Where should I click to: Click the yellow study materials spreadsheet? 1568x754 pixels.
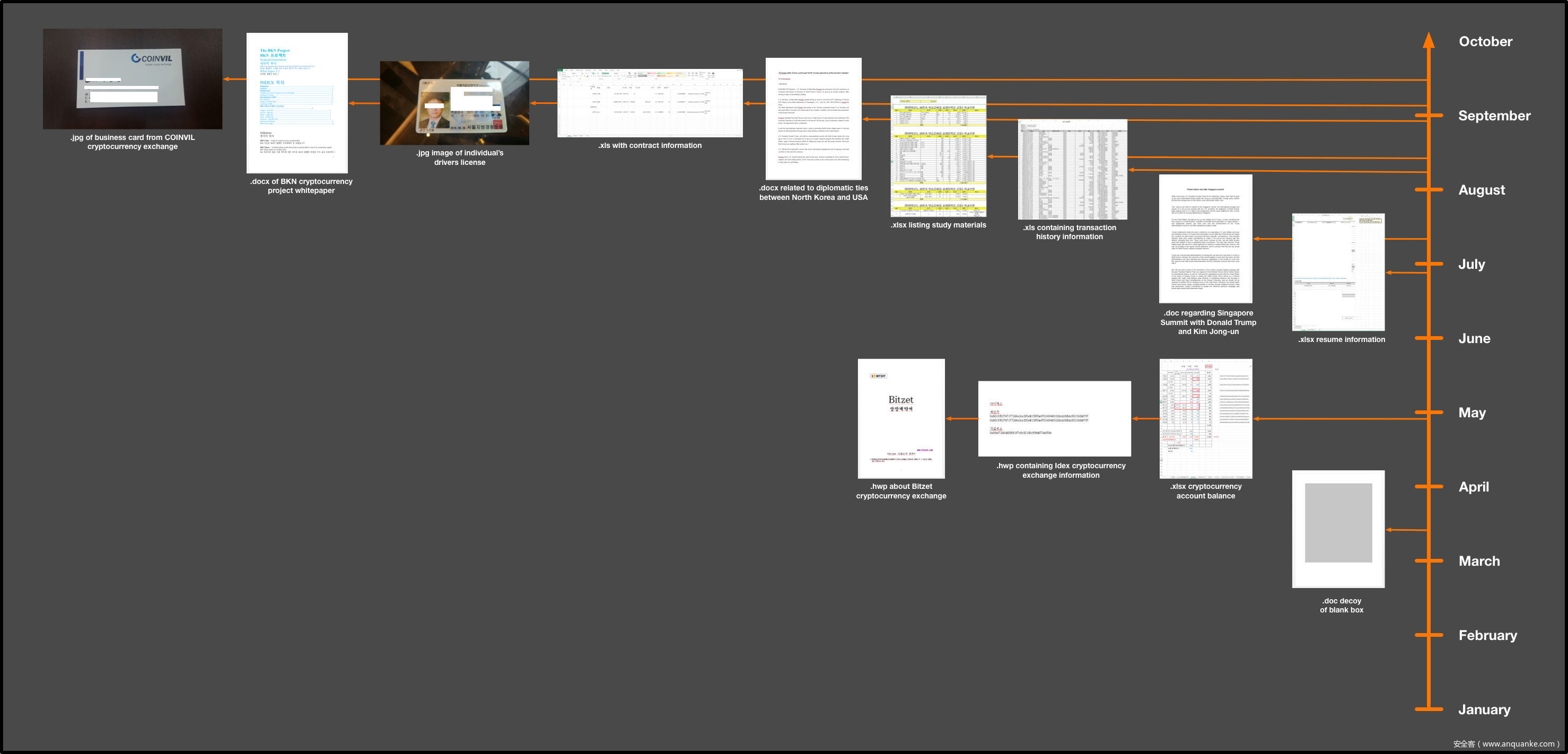[x=938, y=156]
